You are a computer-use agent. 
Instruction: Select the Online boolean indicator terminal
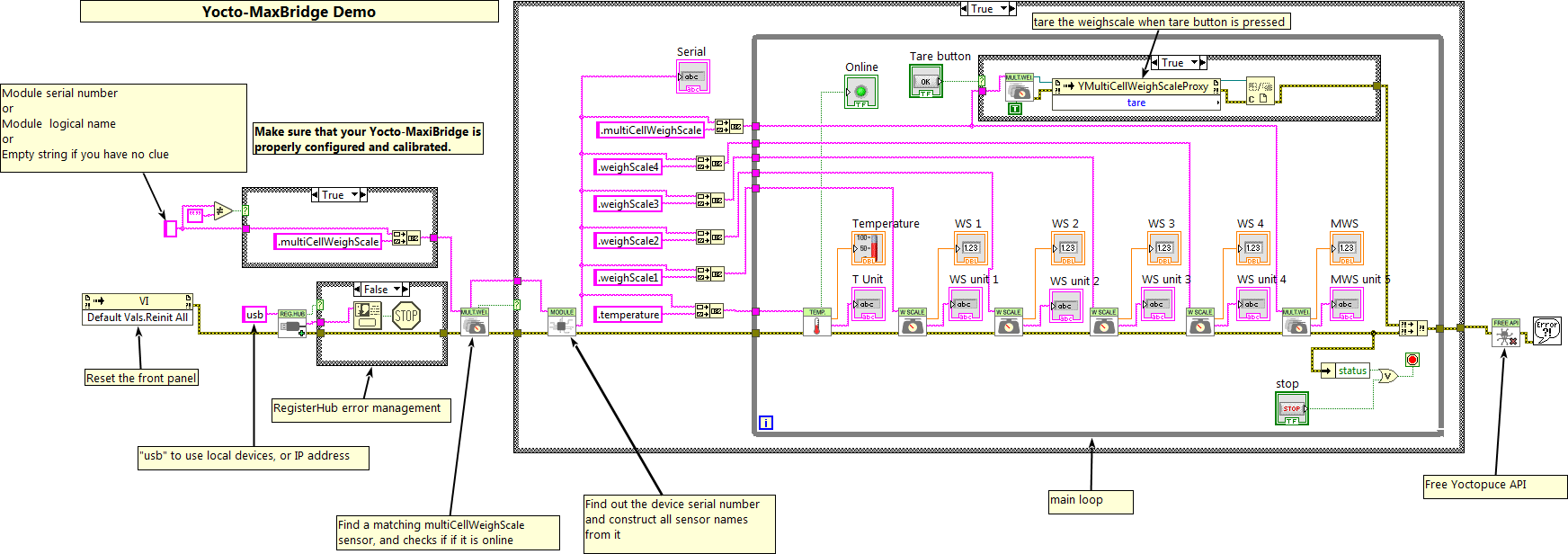coord(860,92)
